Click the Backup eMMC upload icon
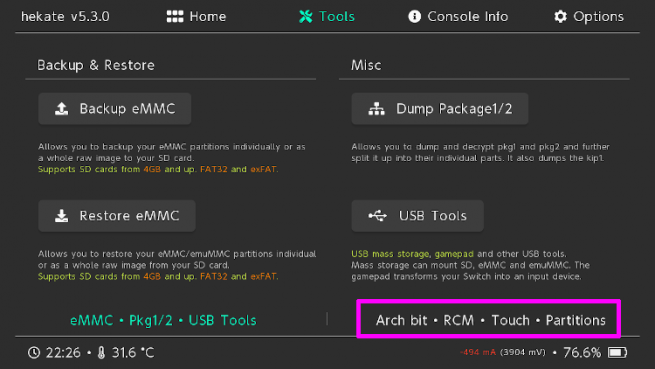This screenshot has width=655, height=369. point(62,109)
